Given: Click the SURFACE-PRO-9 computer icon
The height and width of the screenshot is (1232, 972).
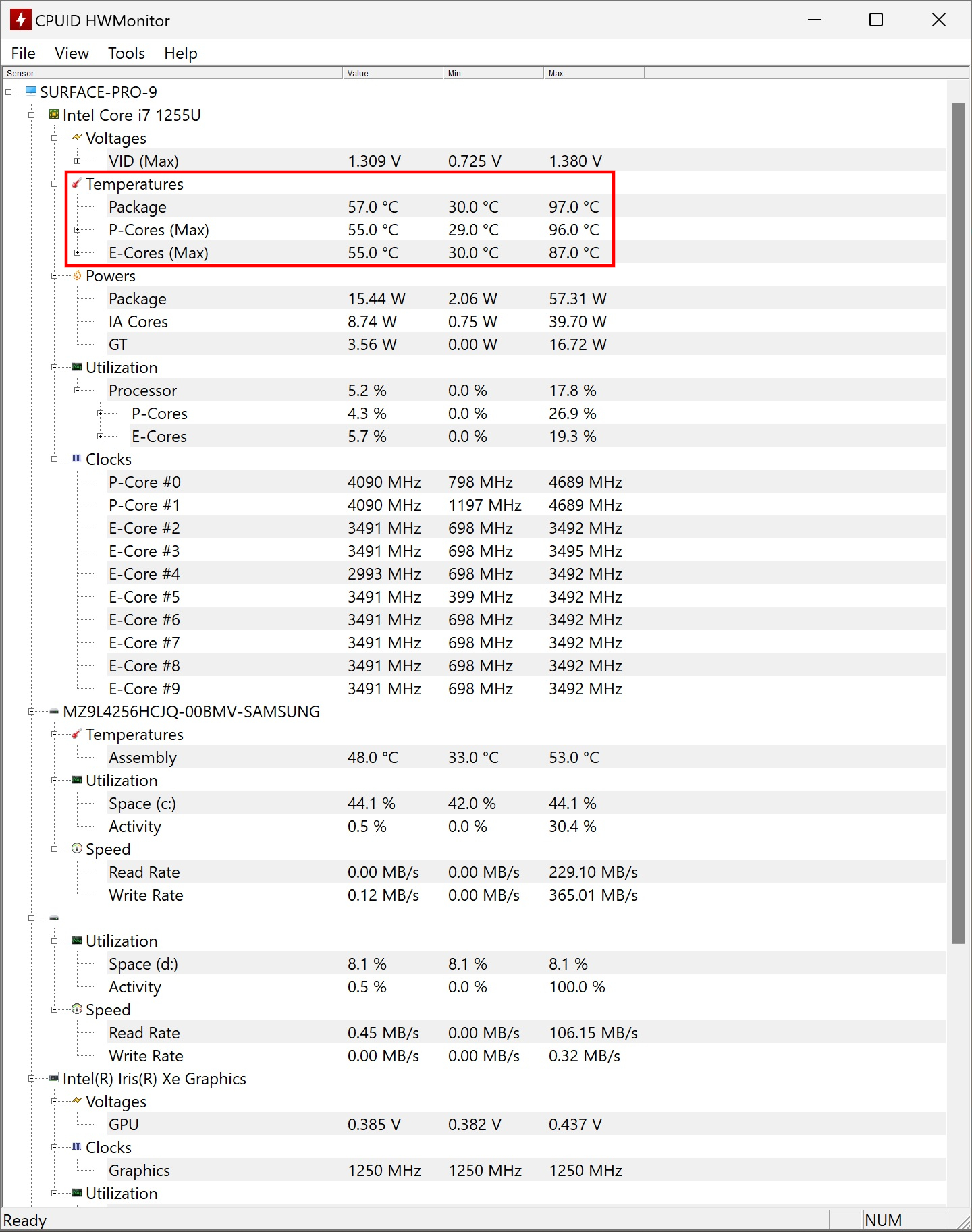Looking at the screenshot, I should [x=31, y=91].
